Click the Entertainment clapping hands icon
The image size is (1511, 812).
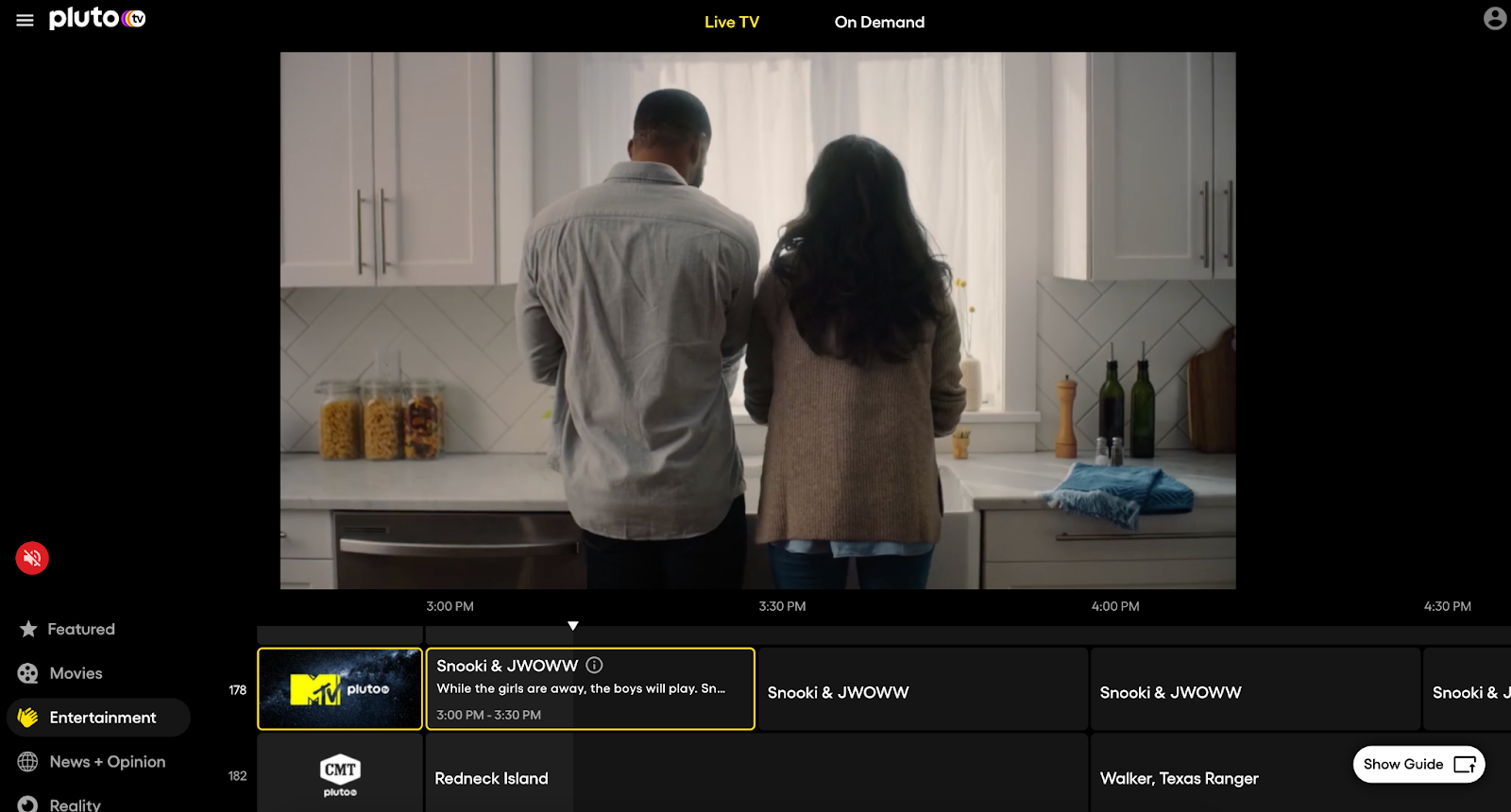28,718
